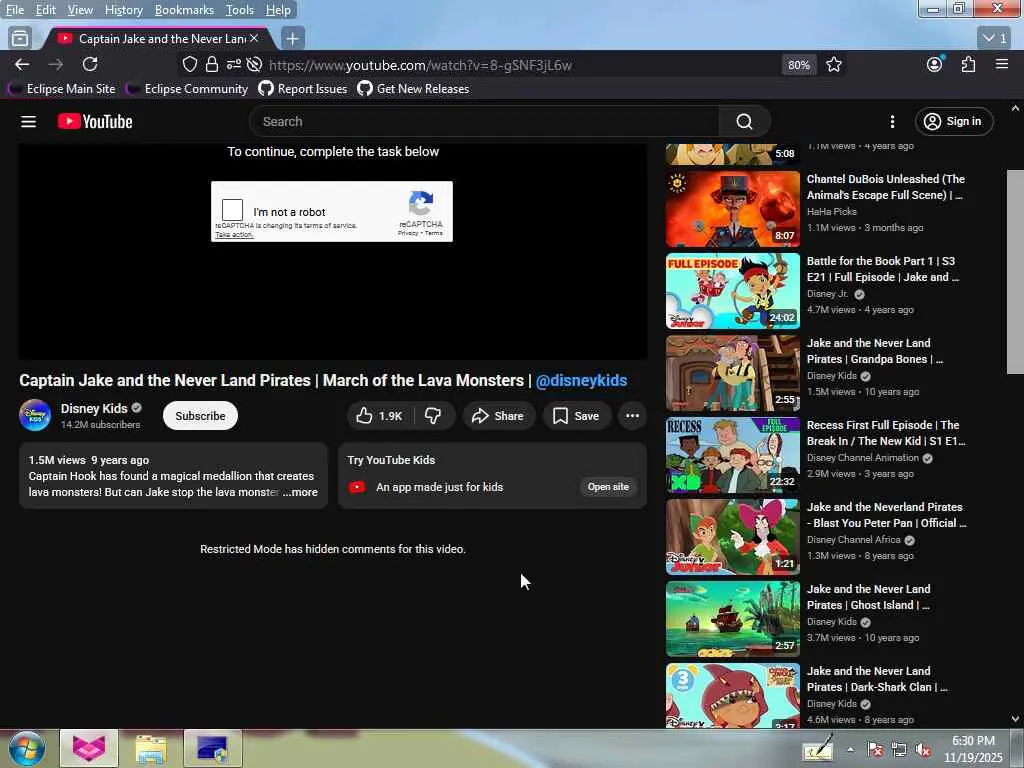Click the padlock site security icon

click(x=212, y=64)
